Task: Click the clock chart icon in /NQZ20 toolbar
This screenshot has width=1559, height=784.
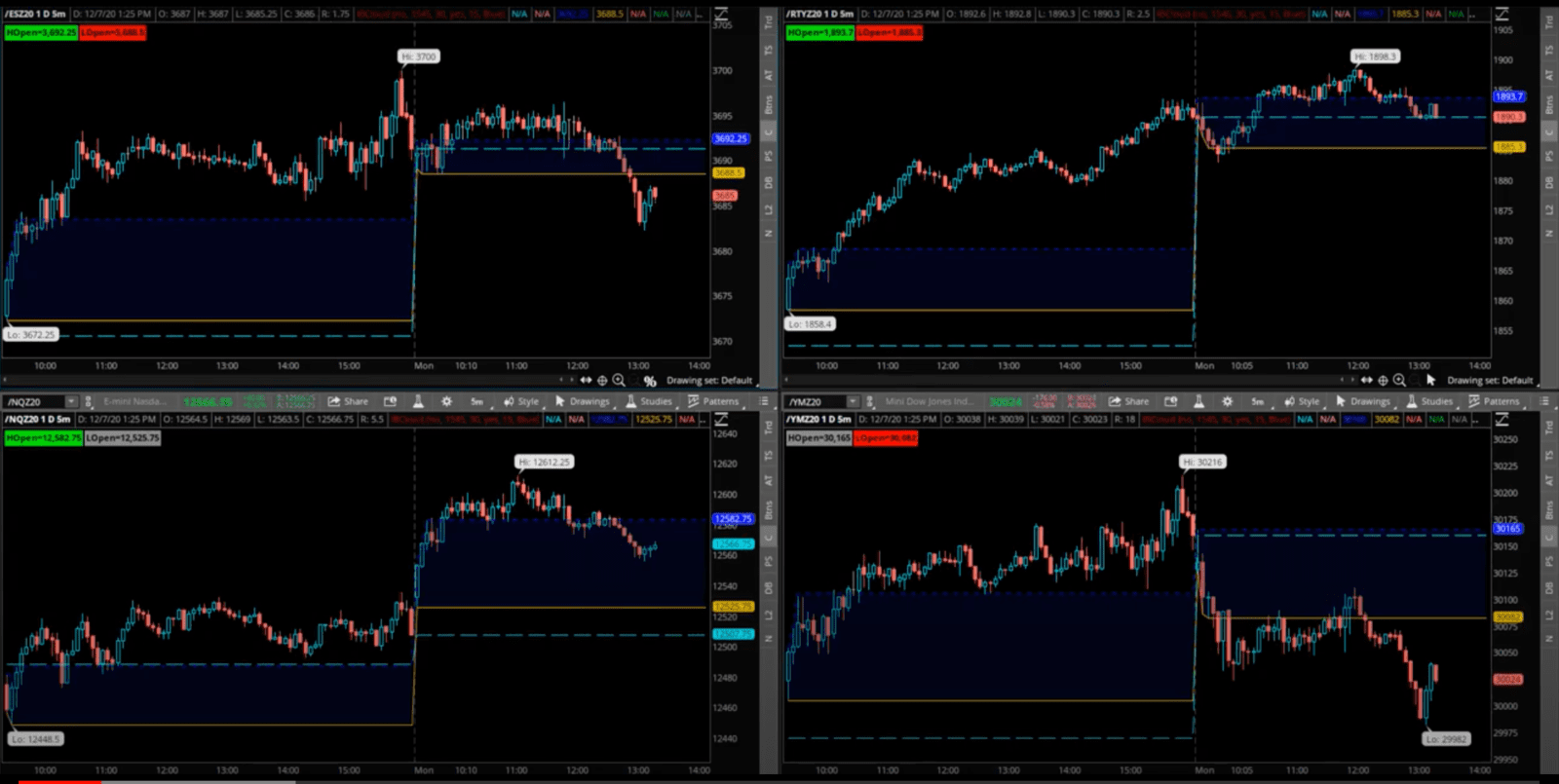Action: pyautogui.click(x=390, y=401)
